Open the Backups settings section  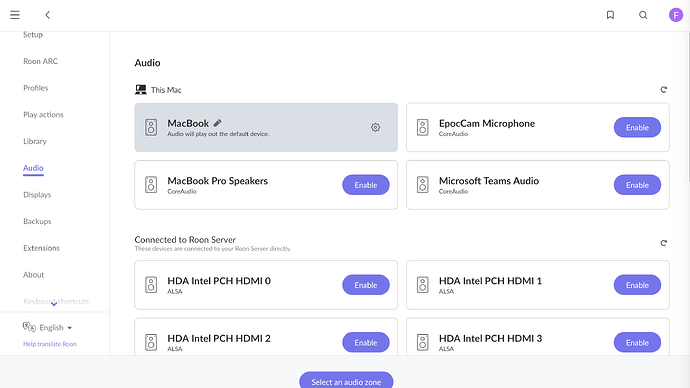(x=37, y=221)
